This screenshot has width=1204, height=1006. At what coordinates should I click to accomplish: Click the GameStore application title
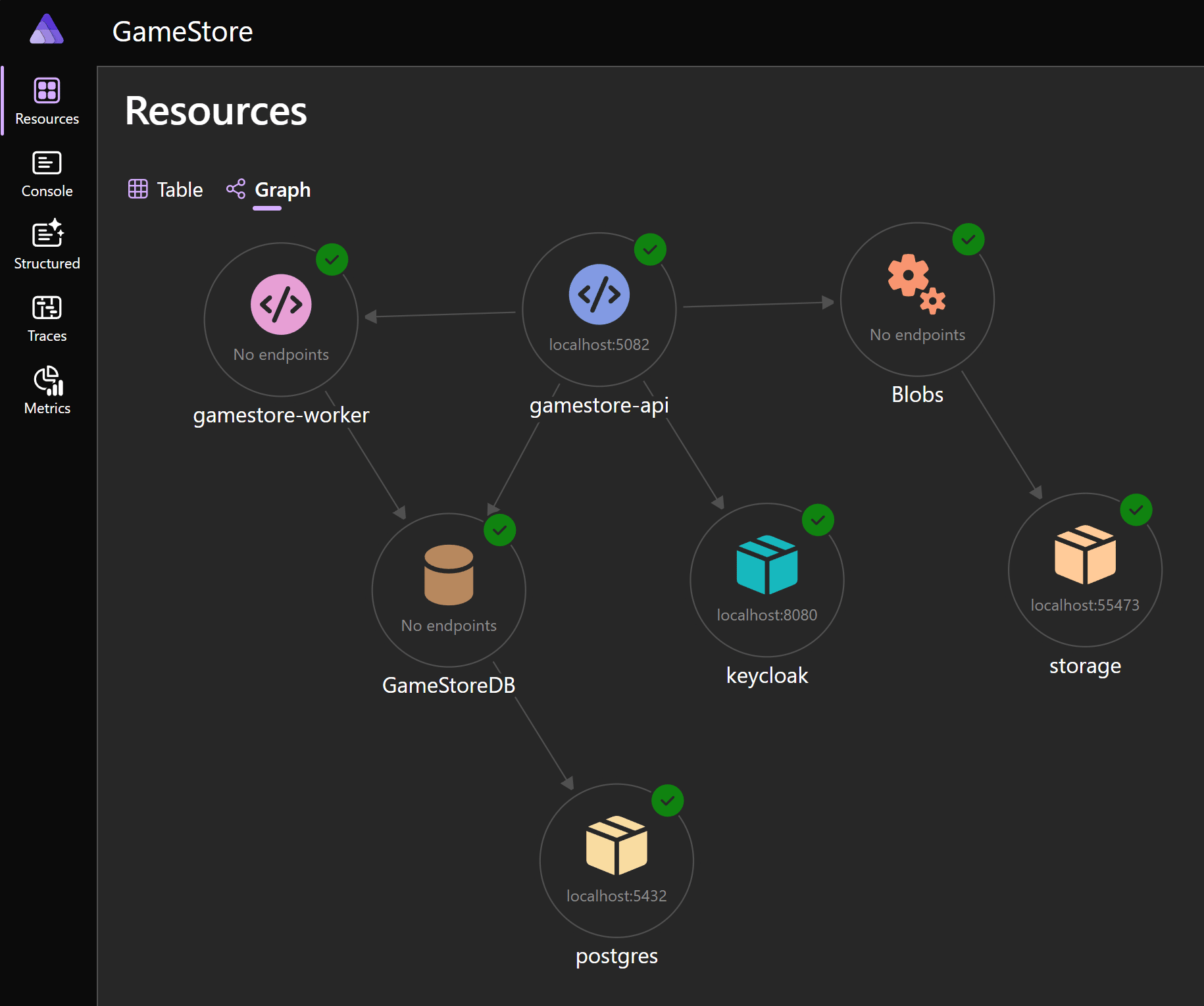click(x=182, y=32)
